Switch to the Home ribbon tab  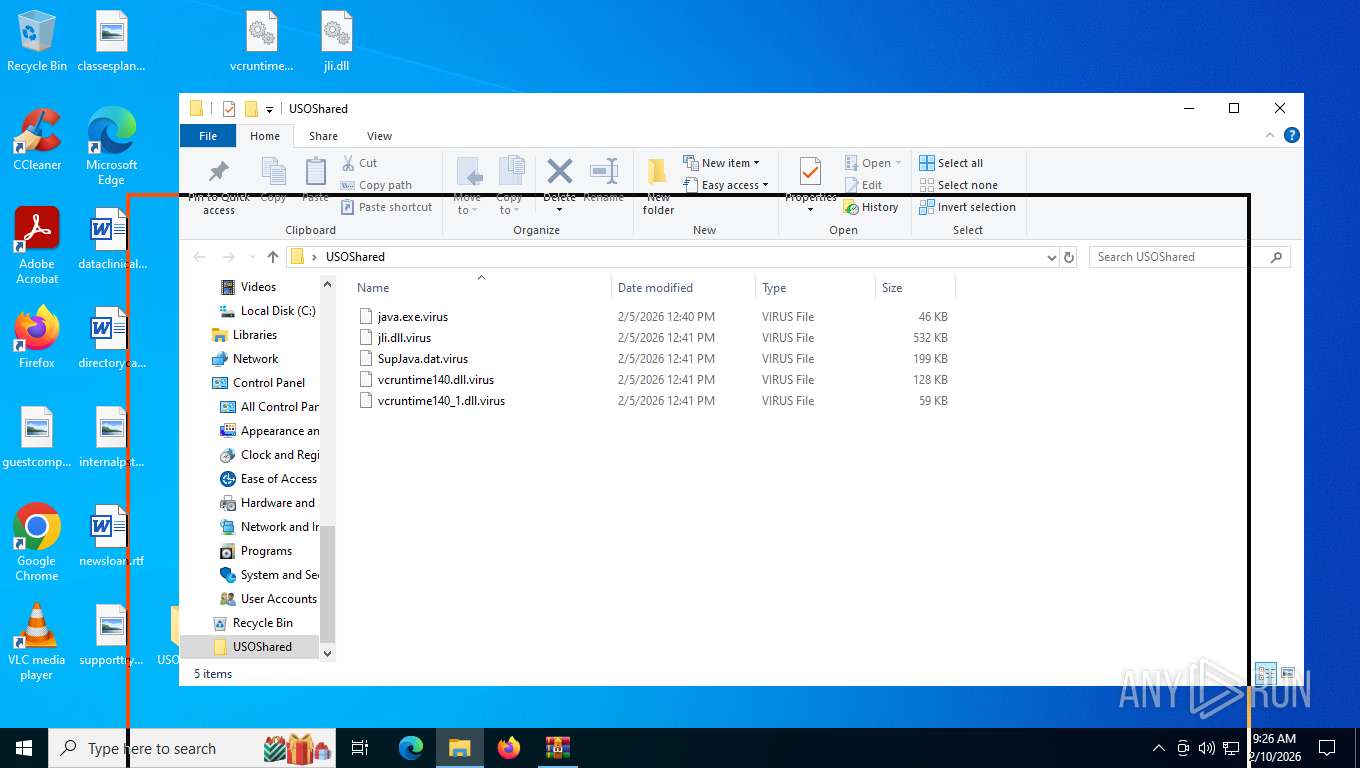[265, 136]
